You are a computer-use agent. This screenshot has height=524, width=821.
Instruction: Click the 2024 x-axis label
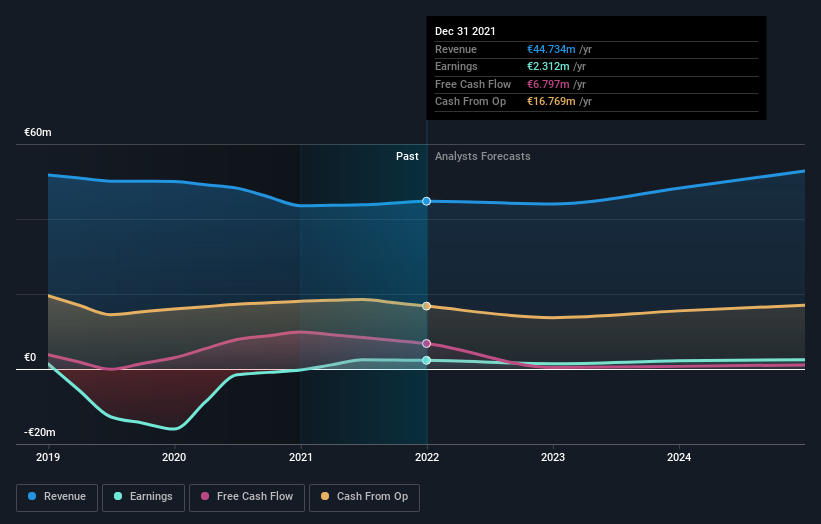[679, 458]
